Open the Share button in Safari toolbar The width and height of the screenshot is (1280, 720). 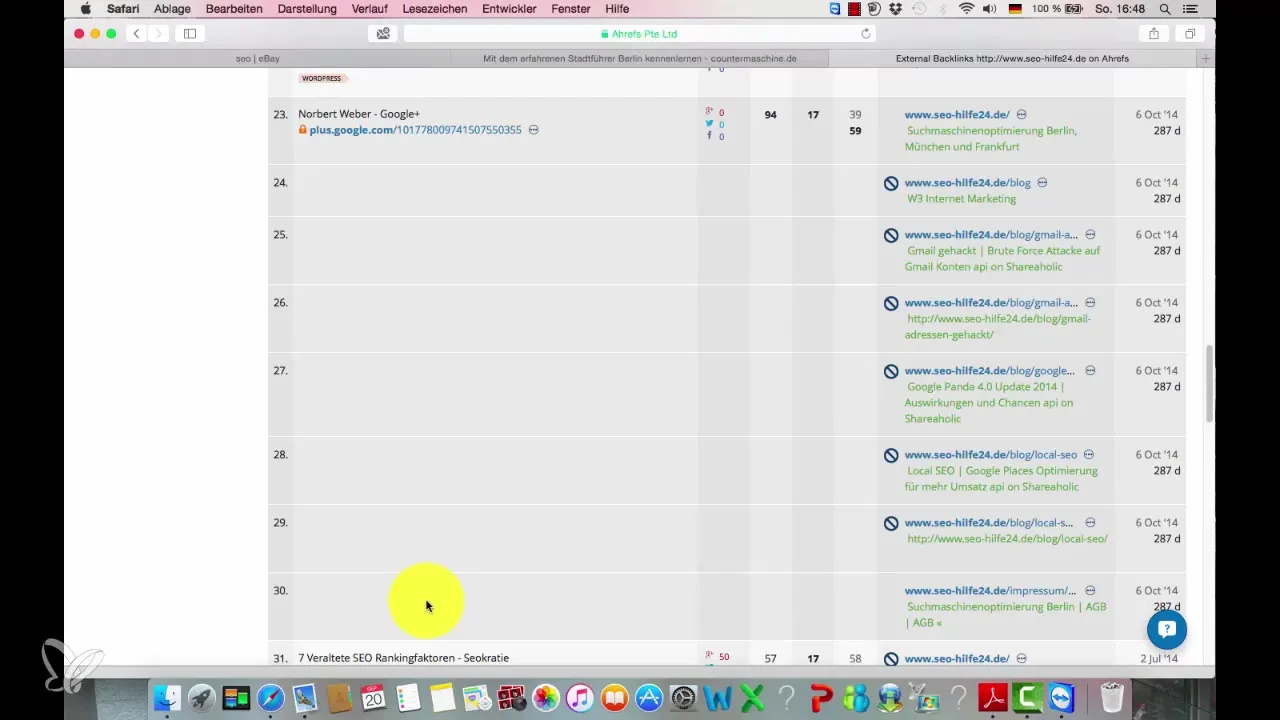1154,33
